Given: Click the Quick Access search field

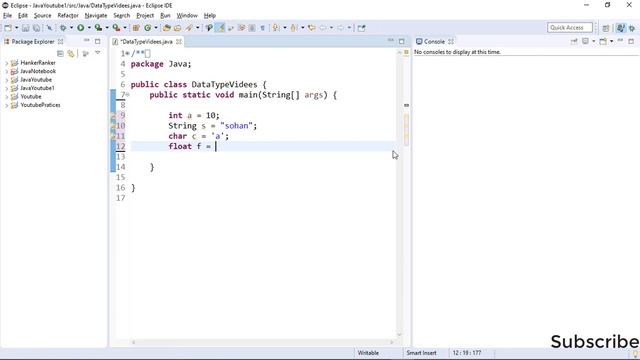Looking at the screenshot, I should [570, 27].
